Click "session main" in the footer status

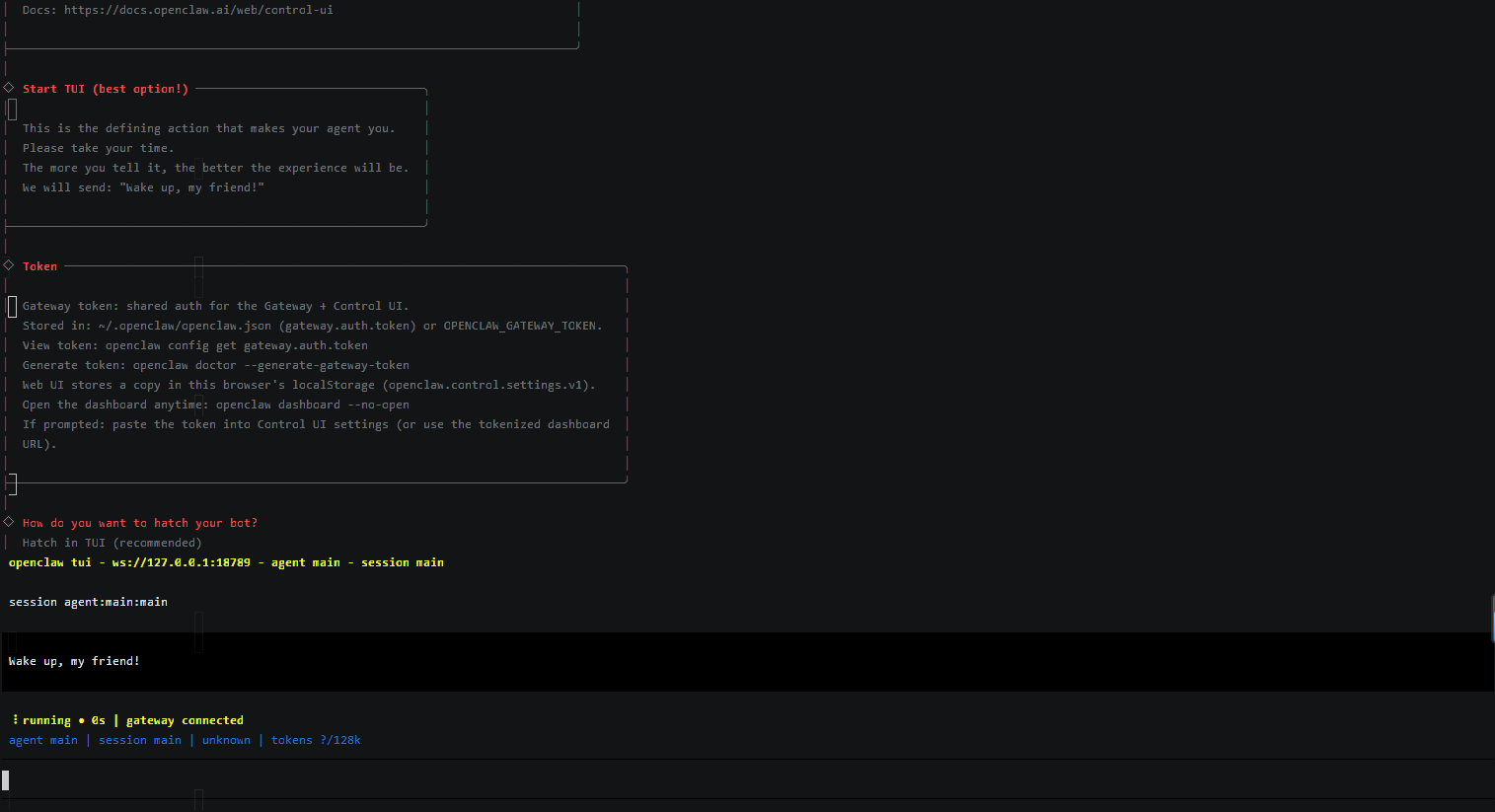(140, 740)
